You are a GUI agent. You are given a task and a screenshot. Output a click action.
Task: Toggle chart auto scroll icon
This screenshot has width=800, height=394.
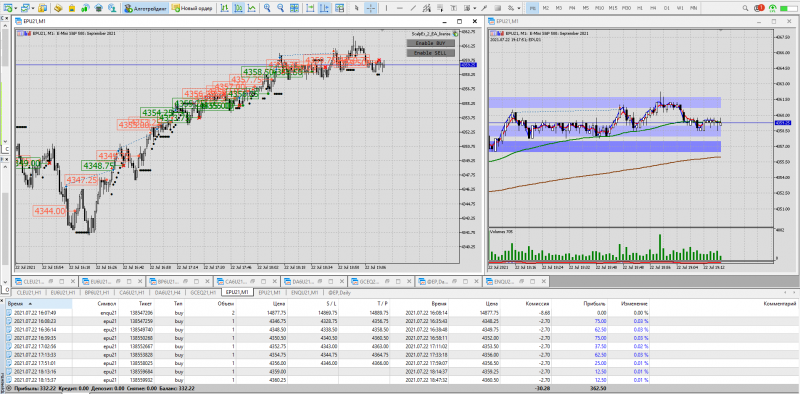tap(311, 8)
